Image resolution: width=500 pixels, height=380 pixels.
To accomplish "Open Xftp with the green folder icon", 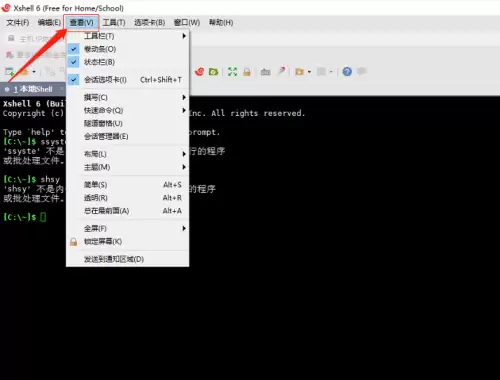I will coord(213,72).
